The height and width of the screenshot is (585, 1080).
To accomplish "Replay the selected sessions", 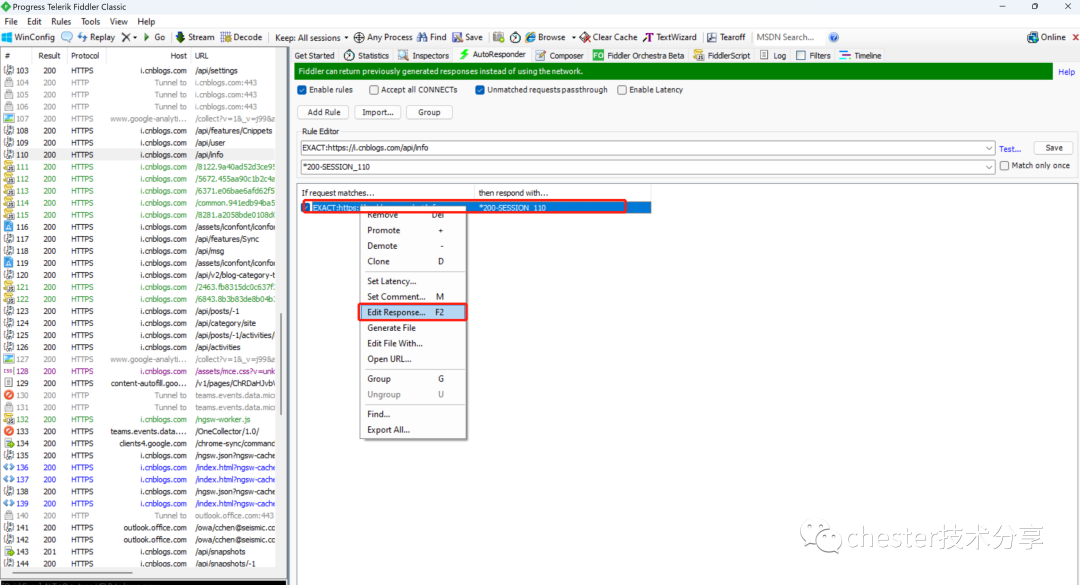I will [x=96, y=37].
